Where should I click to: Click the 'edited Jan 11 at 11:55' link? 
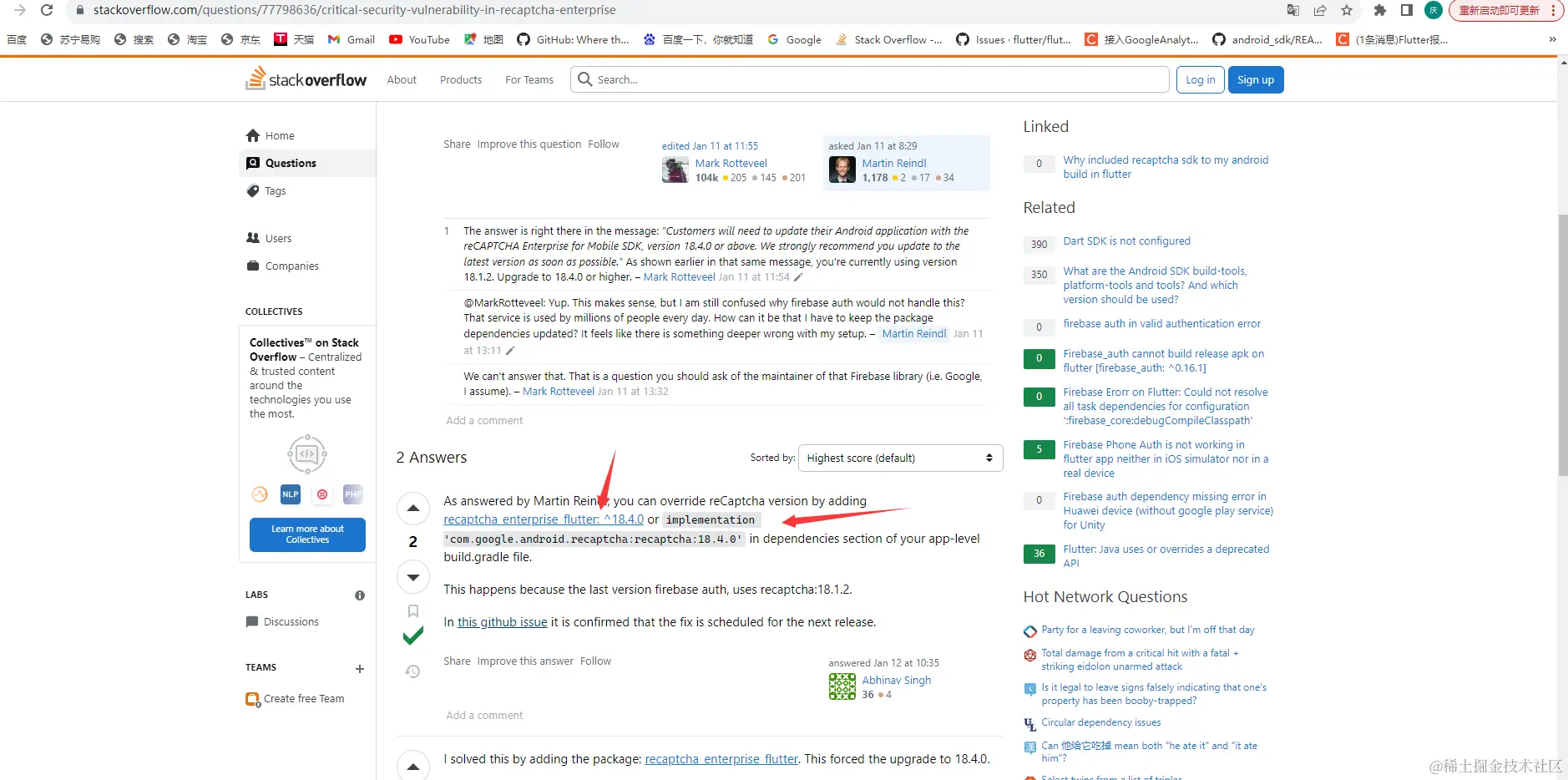[710, 145]
